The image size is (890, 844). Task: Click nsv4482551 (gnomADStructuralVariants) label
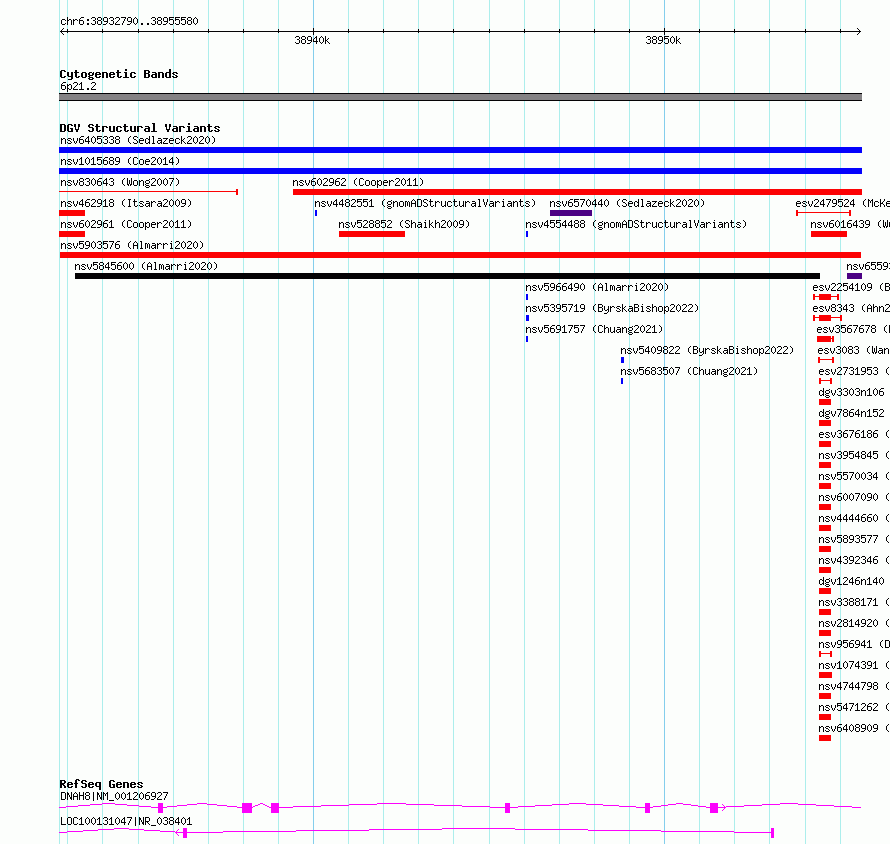point(425,203)
